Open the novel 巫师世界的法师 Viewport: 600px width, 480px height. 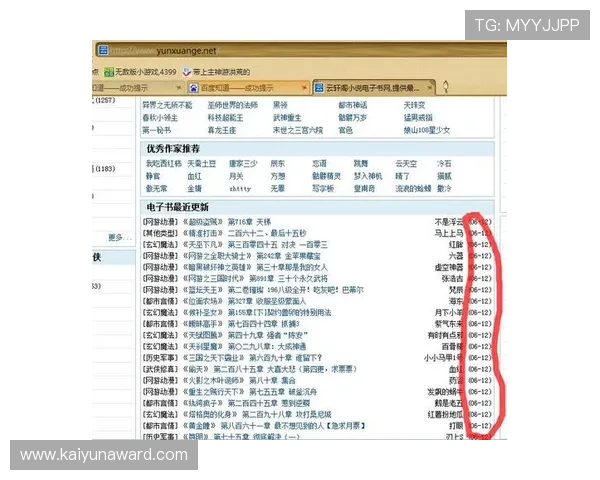click(233, 105)
